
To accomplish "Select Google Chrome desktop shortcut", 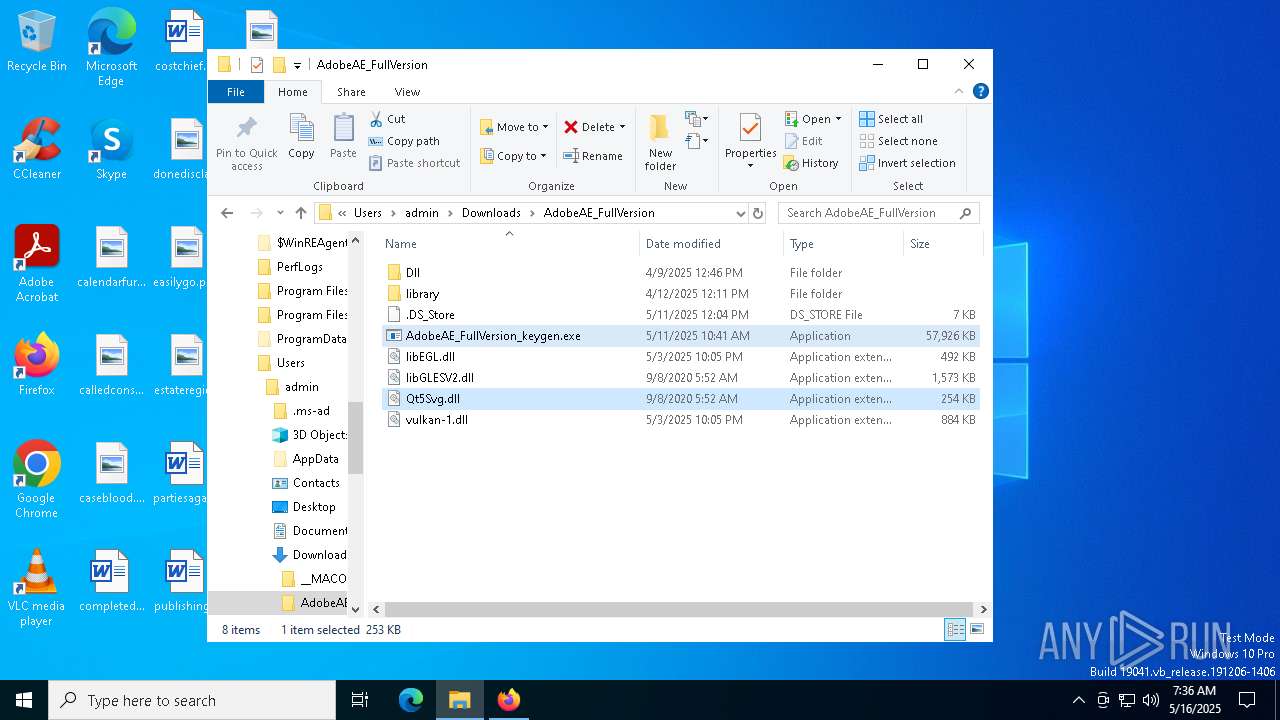I will pyautogui.click(x=36, y=480).
